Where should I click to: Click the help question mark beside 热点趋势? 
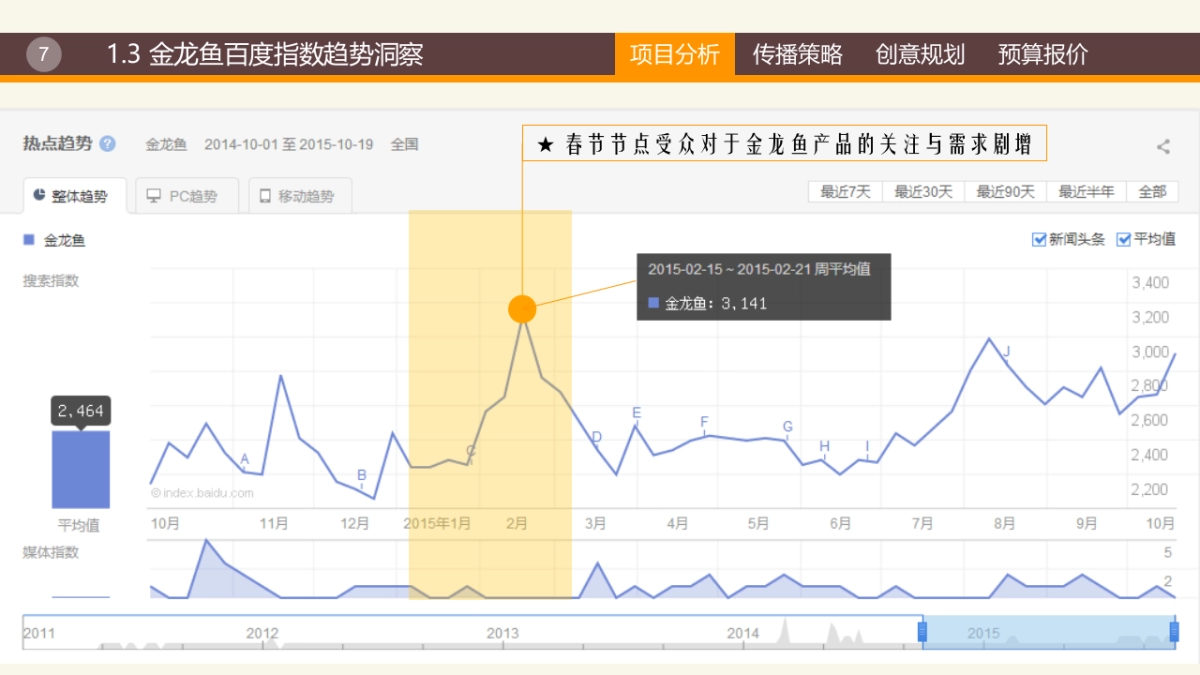coord(107,143)
